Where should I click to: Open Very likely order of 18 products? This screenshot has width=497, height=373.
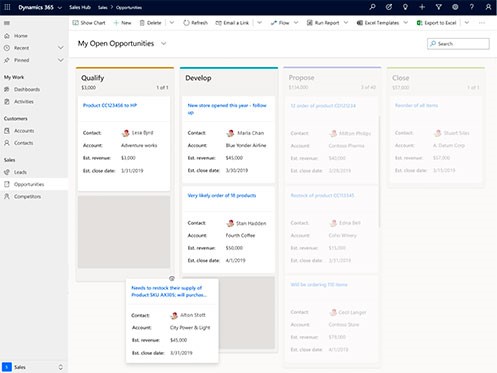[x=222, y=196]
